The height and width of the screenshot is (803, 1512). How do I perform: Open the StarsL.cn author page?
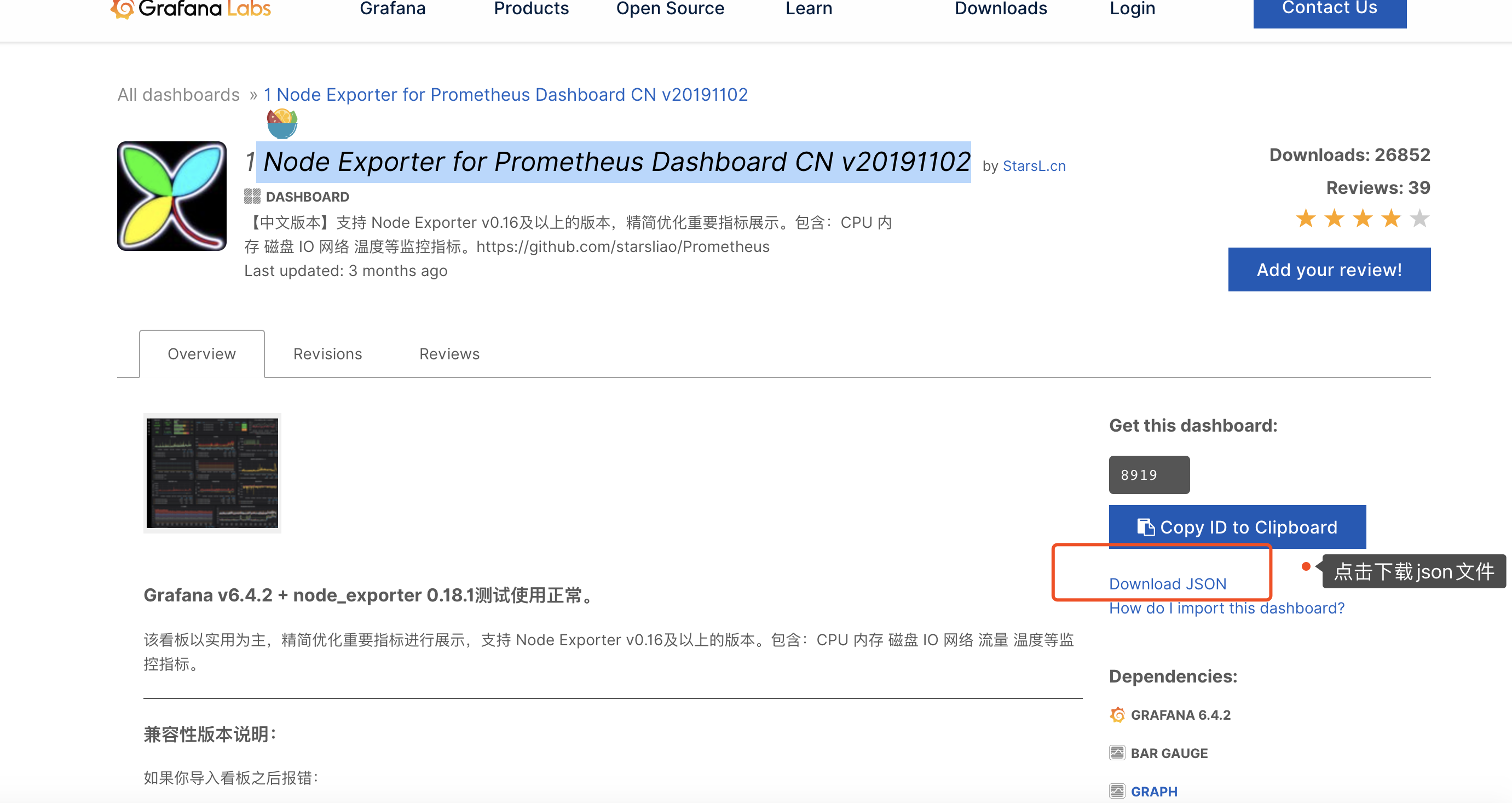(x=1035, y=165)
